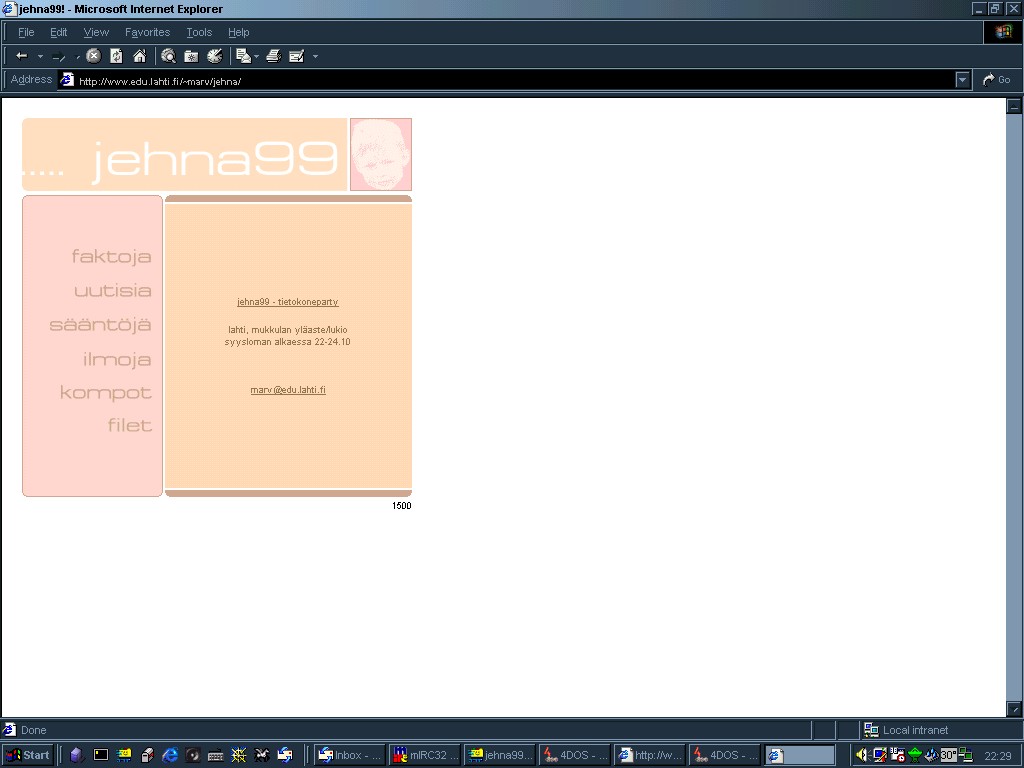Click the marv@edu.lahti.fi email link
The height and width of the screenshot is (768, 1024).
point(287,390)
